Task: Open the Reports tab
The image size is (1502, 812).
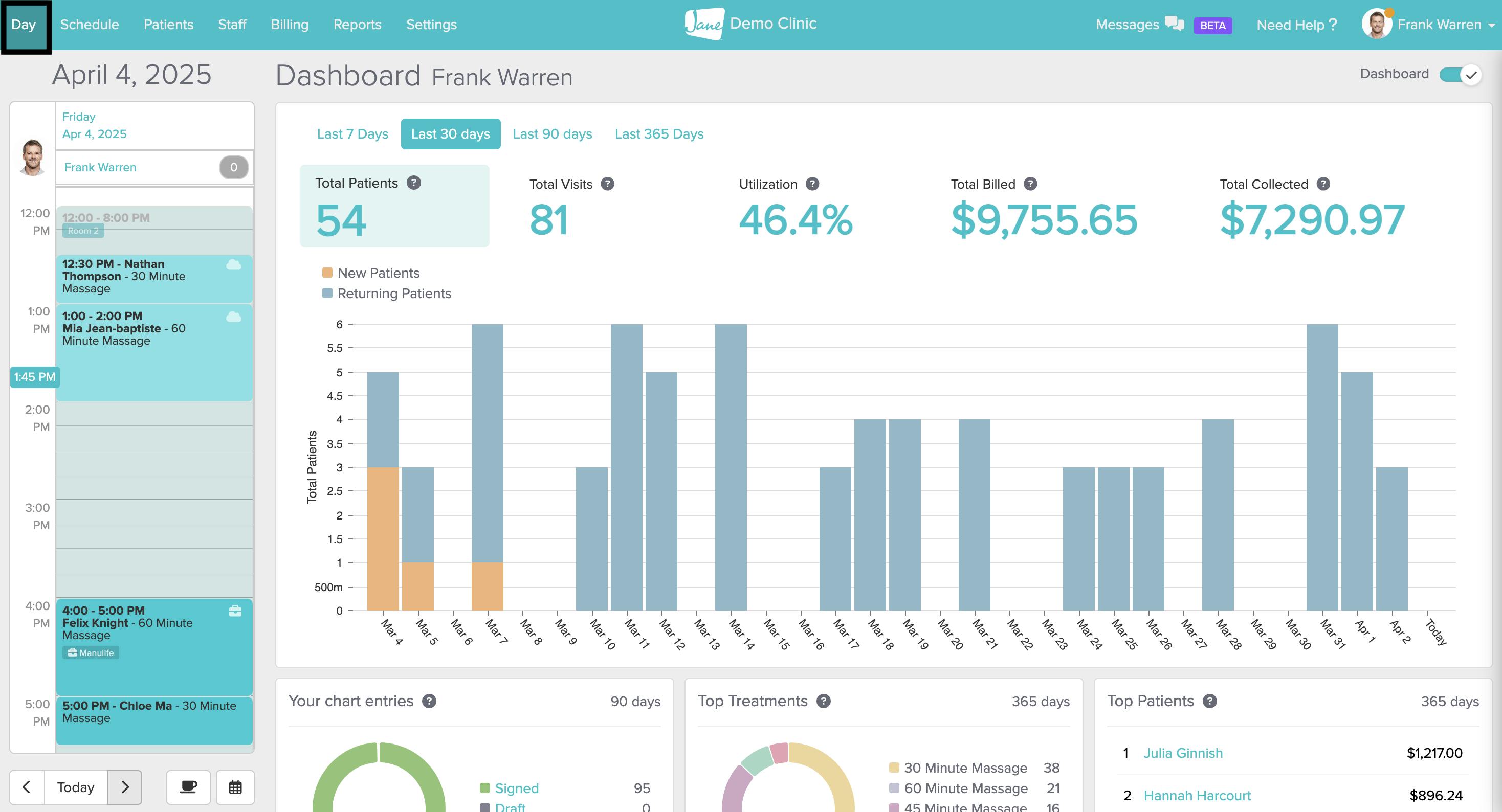Action: [x=358, y=25]
